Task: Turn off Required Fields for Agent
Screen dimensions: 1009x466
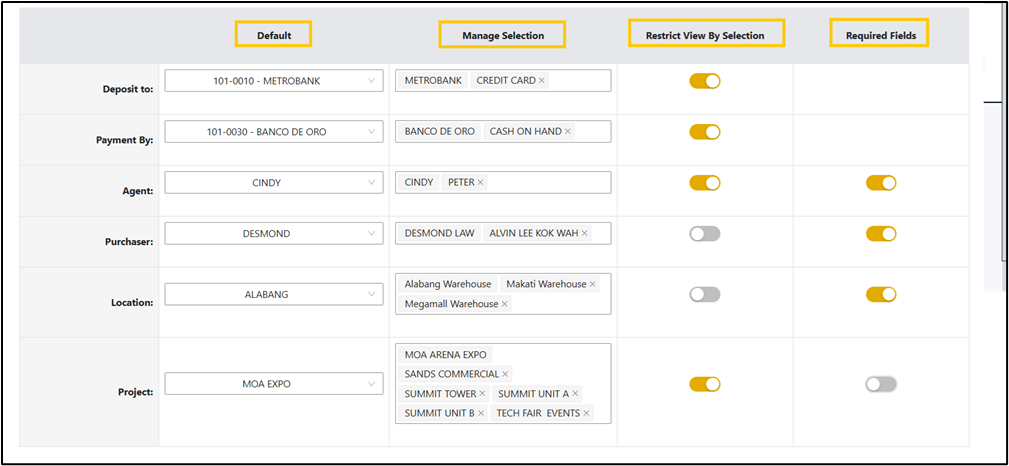Action: point(881,182)
